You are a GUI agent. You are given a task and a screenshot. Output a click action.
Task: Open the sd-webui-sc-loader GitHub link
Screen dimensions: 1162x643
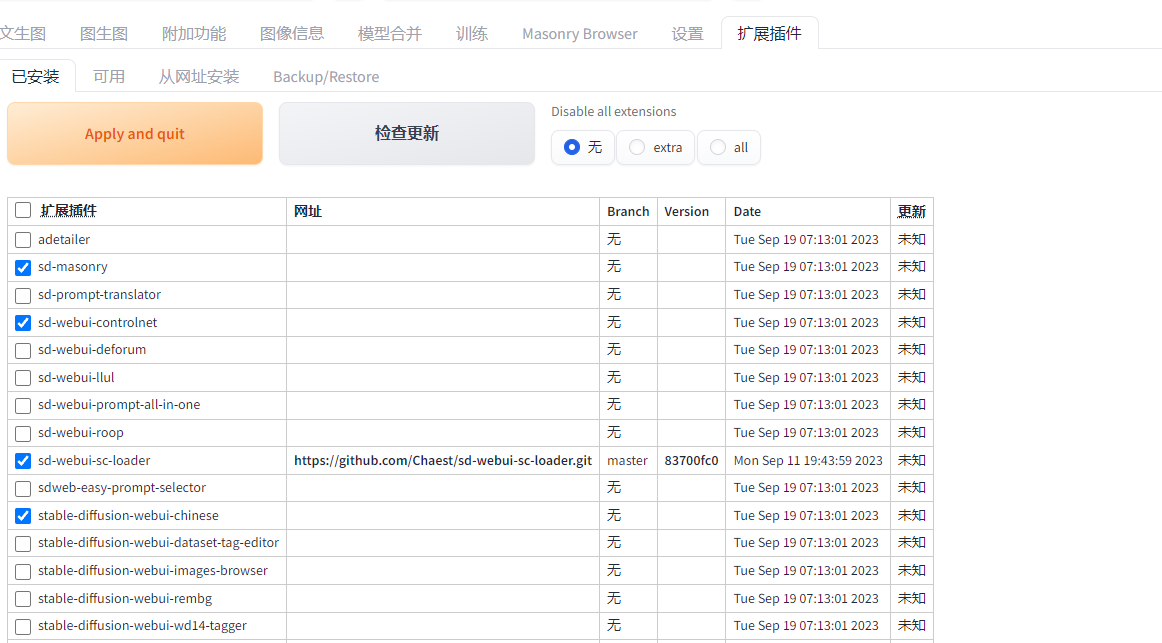pyautogui.click(x=442, y=460)
